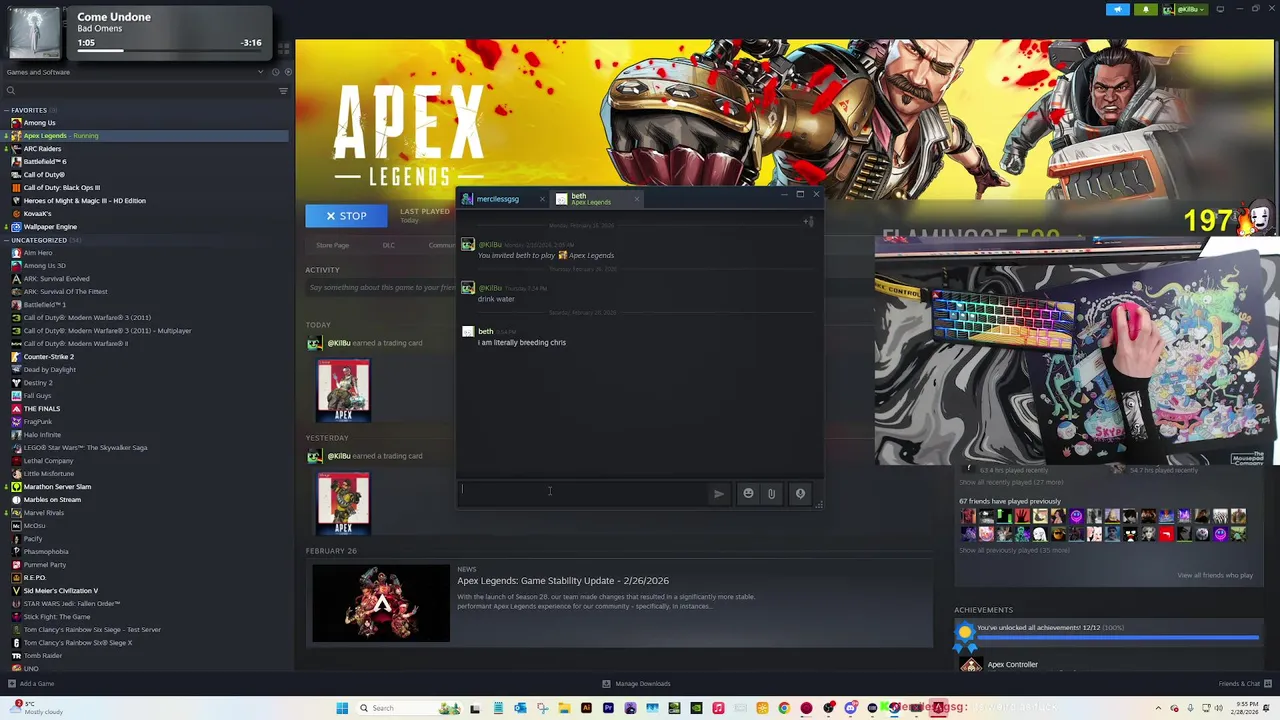Click the attach file icon in chat
This screenshot has height=720, width=1280.
click(x=771, y=493)
